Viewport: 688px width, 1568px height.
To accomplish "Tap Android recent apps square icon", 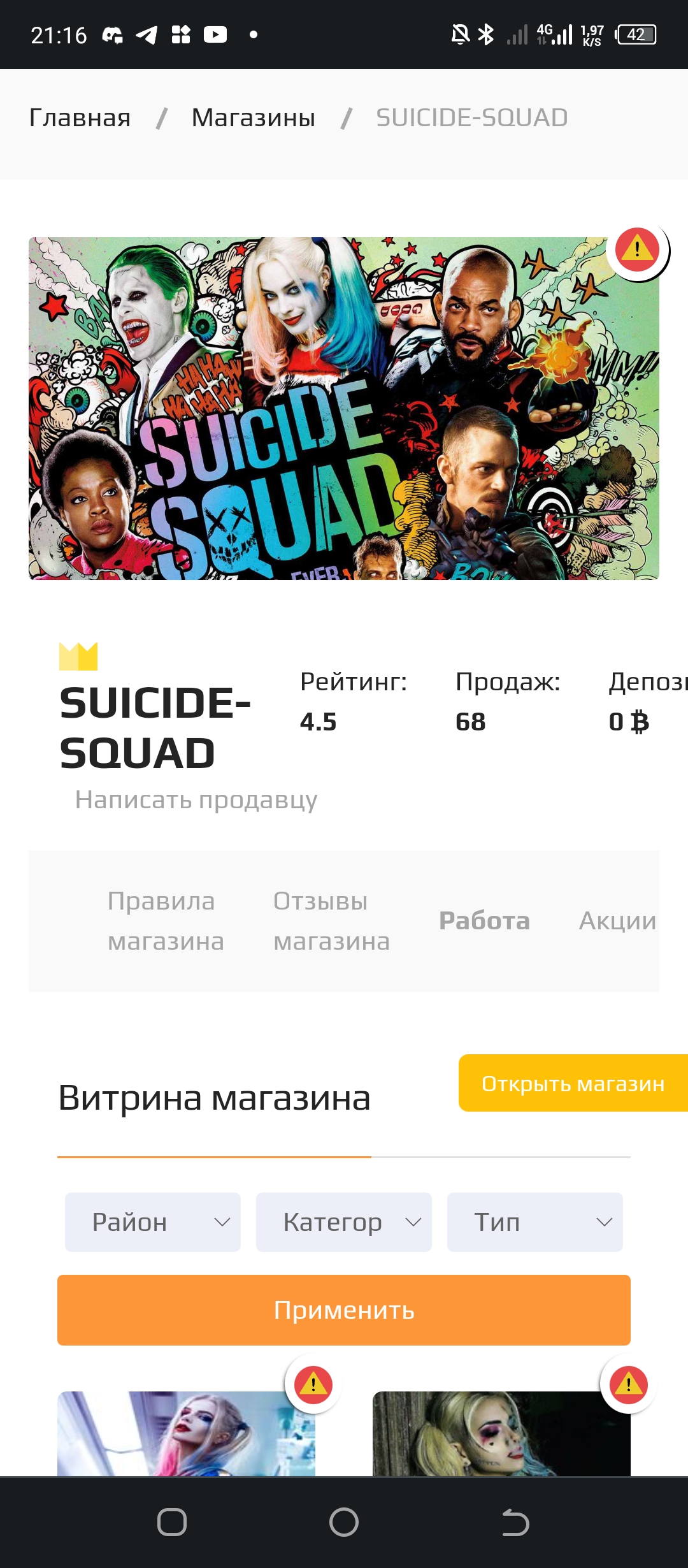I will [172, 1523].
